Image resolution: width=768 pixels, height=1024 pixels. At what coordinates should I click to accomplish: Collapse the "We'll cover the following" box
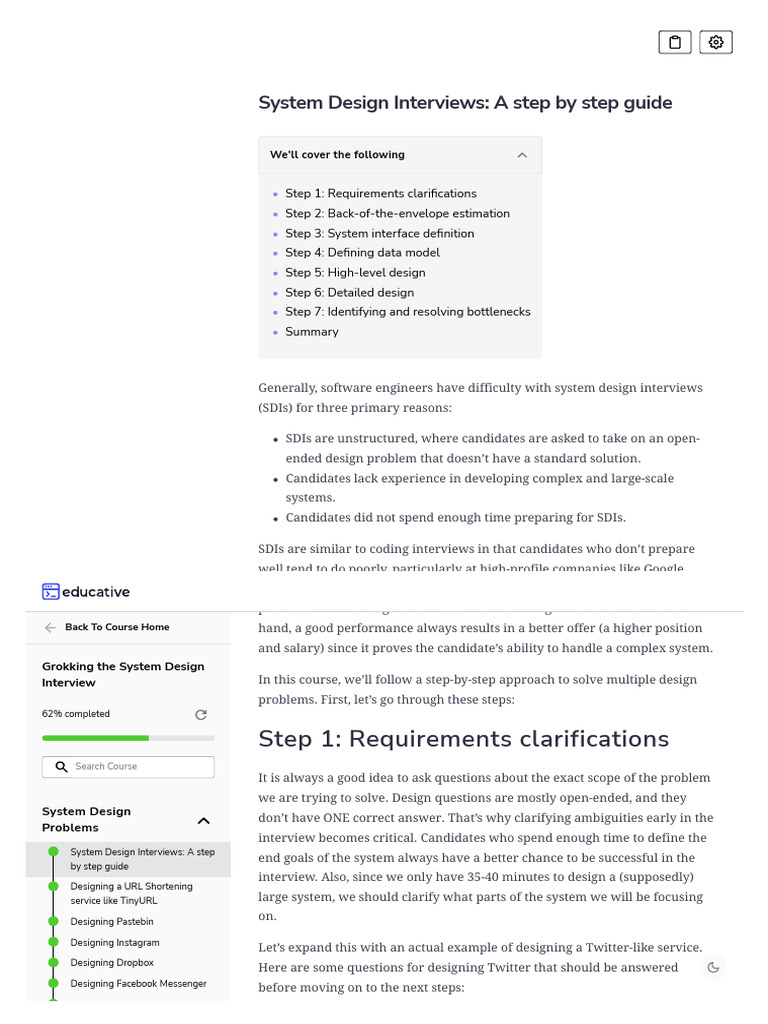pyautogui.click(x=522, y=155)
